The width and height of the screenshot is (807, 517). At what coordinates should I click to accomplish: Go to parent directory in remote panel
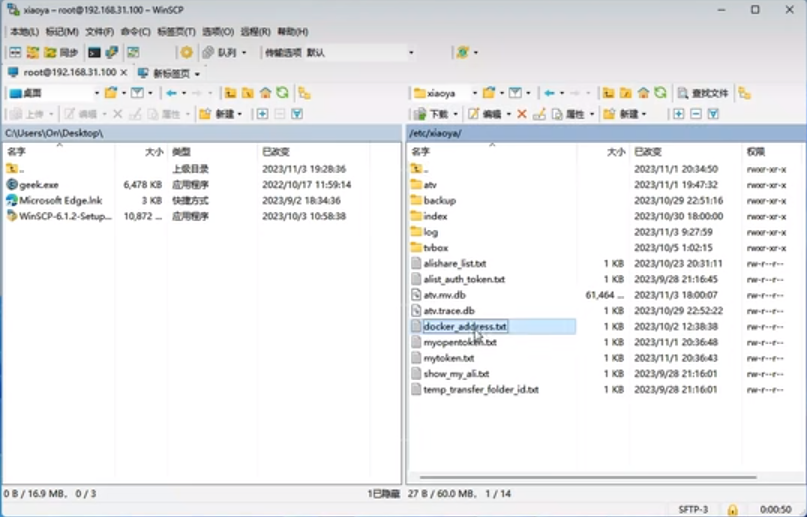608,93
